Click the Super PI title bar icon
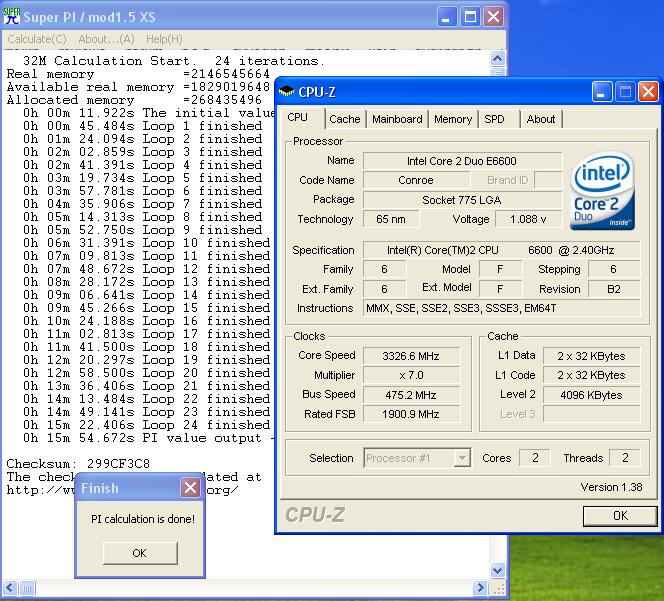This screenshot has height=601, width=664. (11, 16)
